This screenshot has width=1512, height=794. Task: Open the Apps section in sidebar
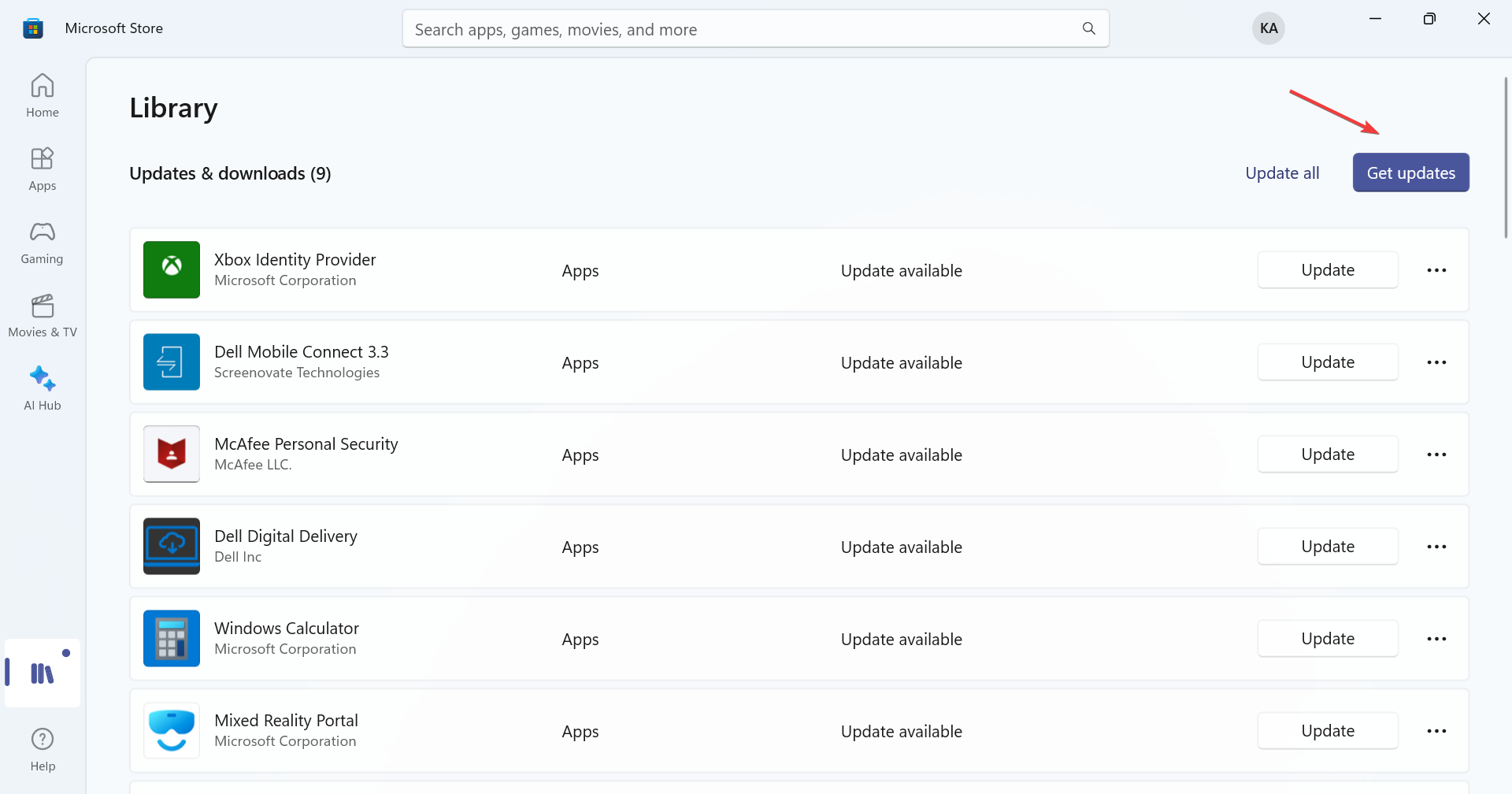(x=43, y=169)
